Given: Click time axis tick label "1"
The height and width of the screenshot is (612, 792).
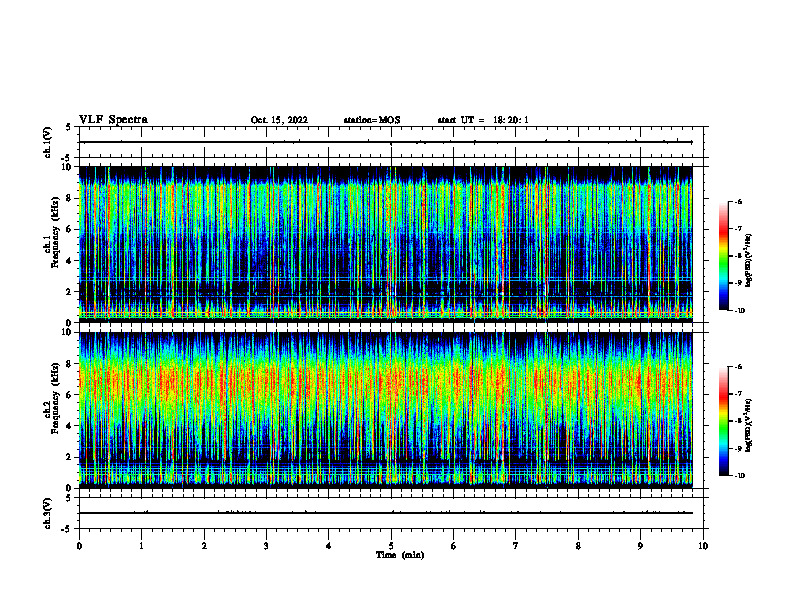Looking at the screenshot, I should point(141,546).
